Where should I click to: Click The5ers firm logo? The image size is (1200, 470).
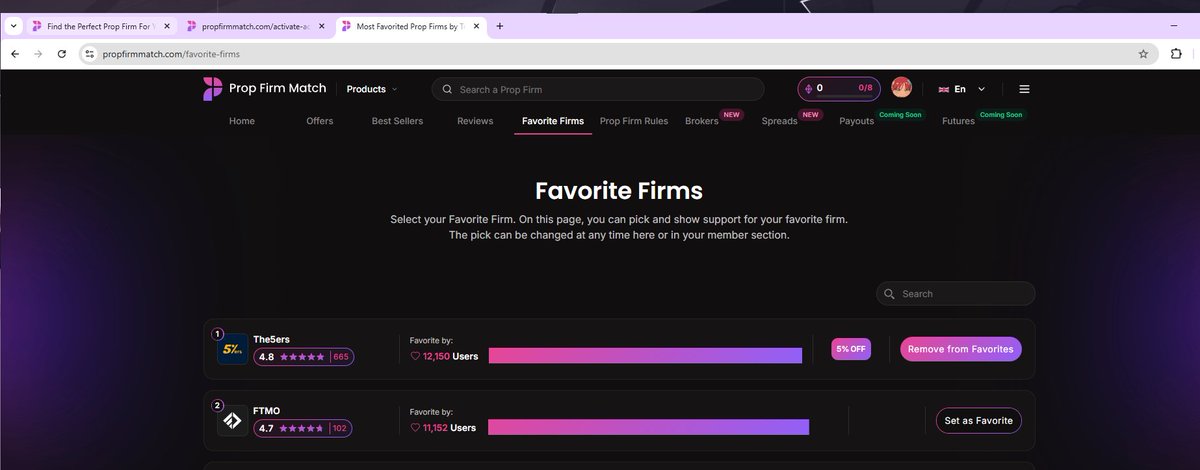coord(232,349)
